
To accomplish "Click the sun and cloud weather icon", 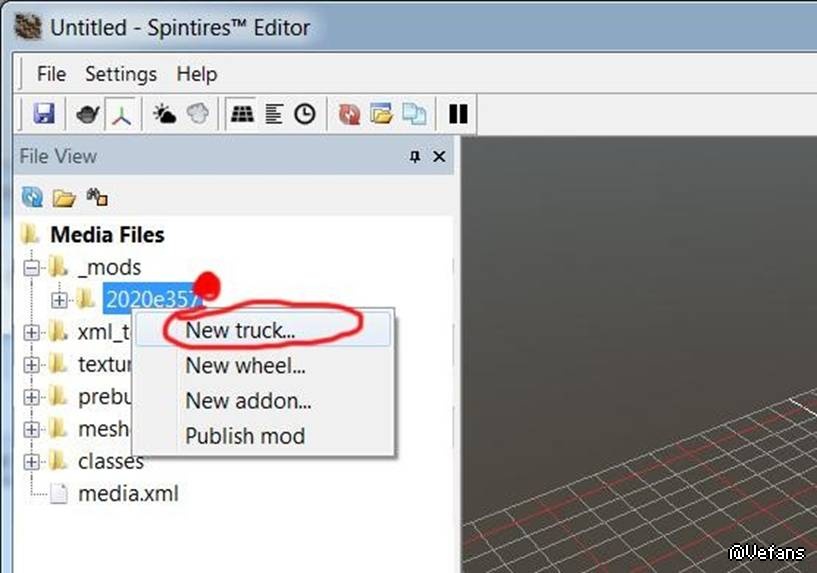I will [x=164, y=113].
